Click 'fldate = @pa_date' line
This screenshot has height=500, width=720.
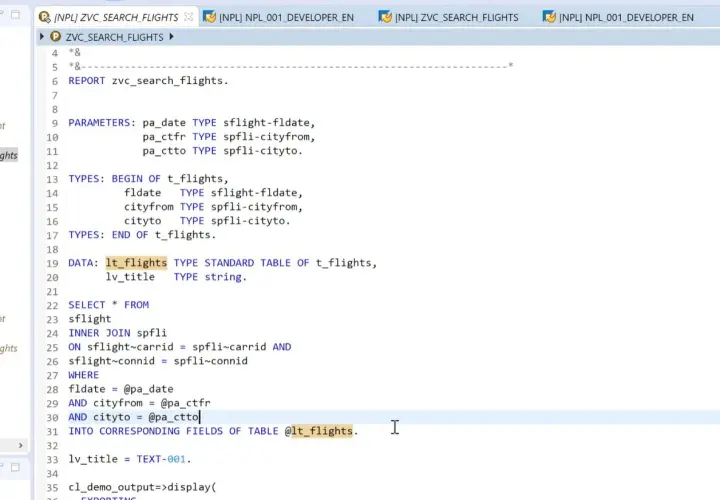(x=121, y=389)
